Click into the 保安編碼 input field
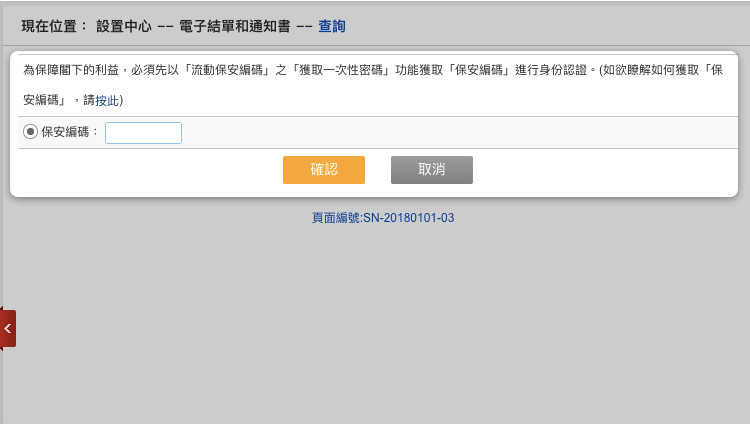Screen dimensions: 750x425 143,133
